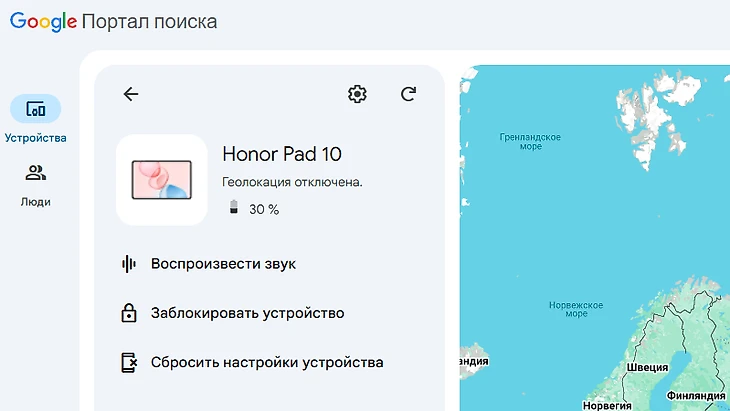This screenshot has height=411, width=730.
Task: Select Швеция on the map
Action: click(647, 367)
